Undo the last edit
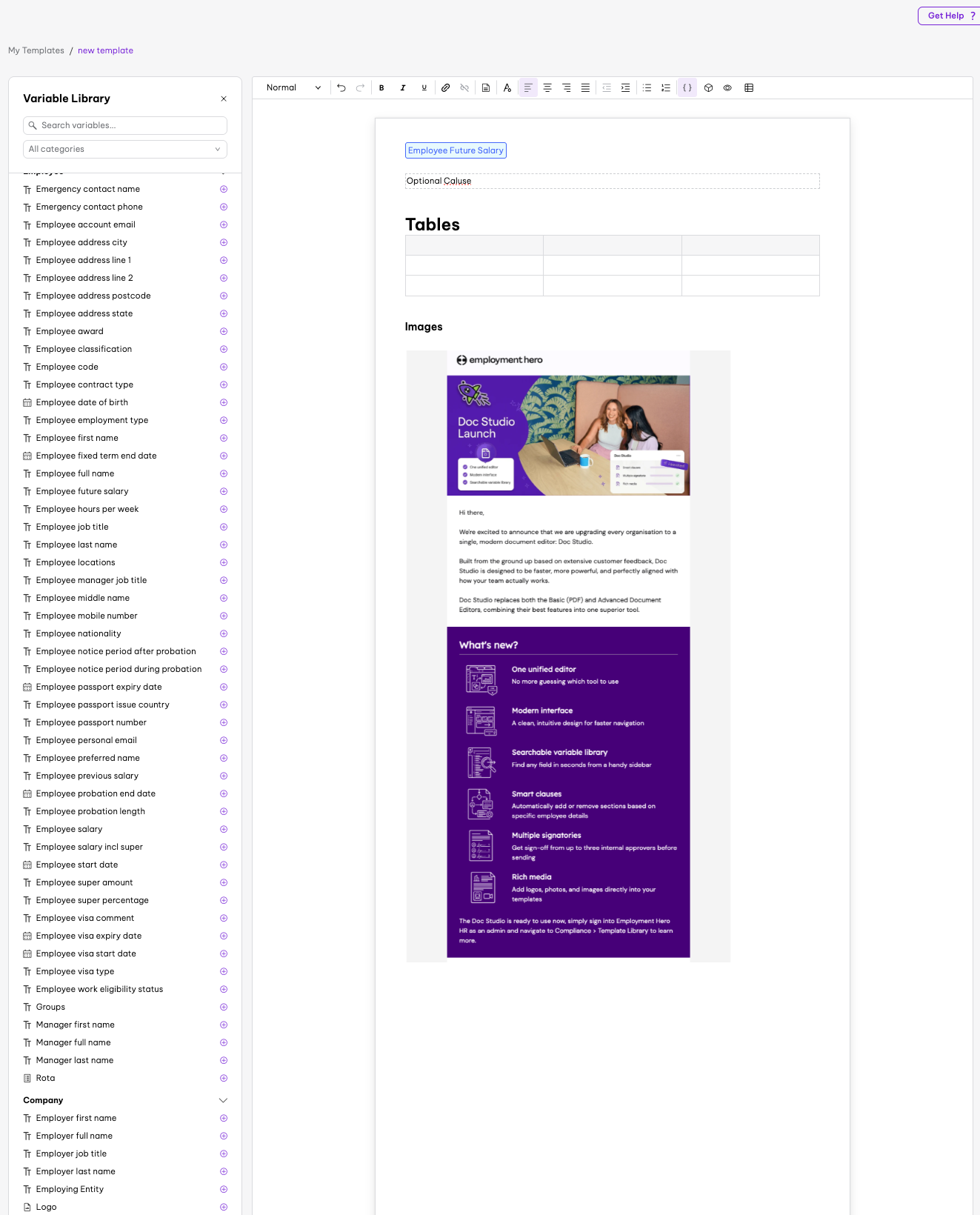Viewport: 980px width, 1215px height. (341, 87)
